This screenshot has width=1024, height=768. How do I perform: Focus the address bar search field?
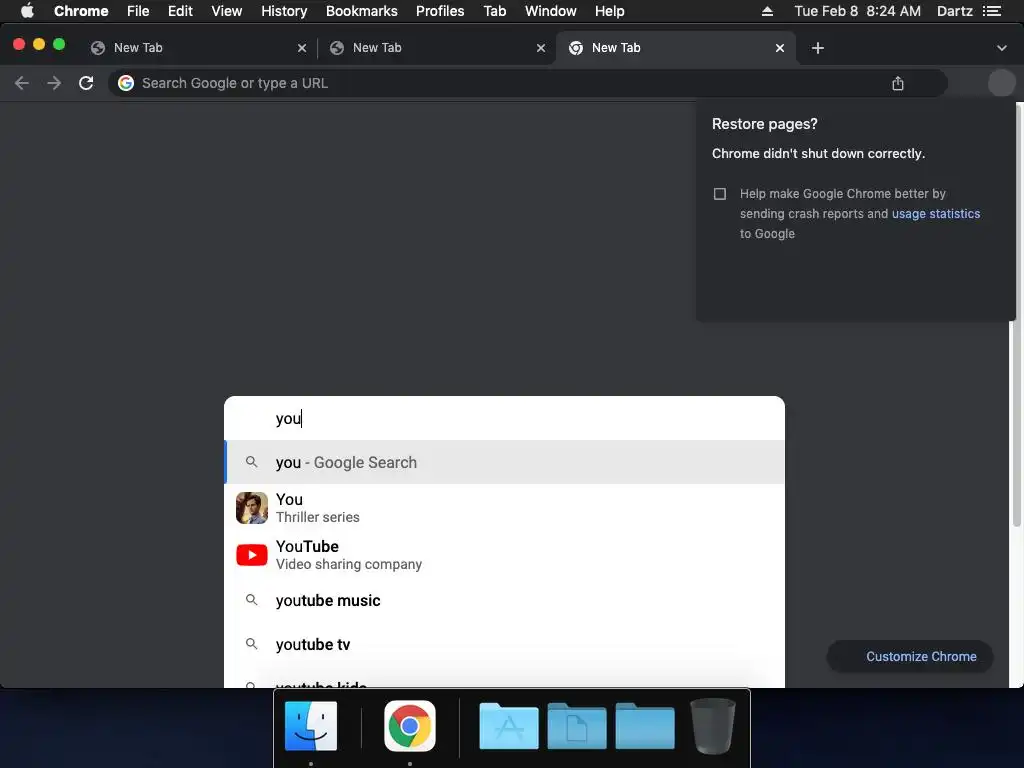[528, 83]
